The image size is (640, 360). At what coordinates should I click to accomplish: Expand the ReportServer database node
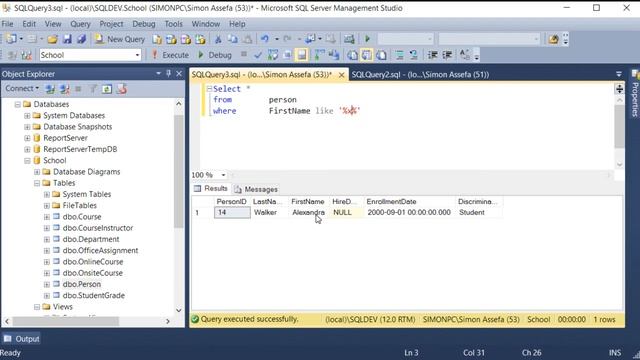(27, 138)
